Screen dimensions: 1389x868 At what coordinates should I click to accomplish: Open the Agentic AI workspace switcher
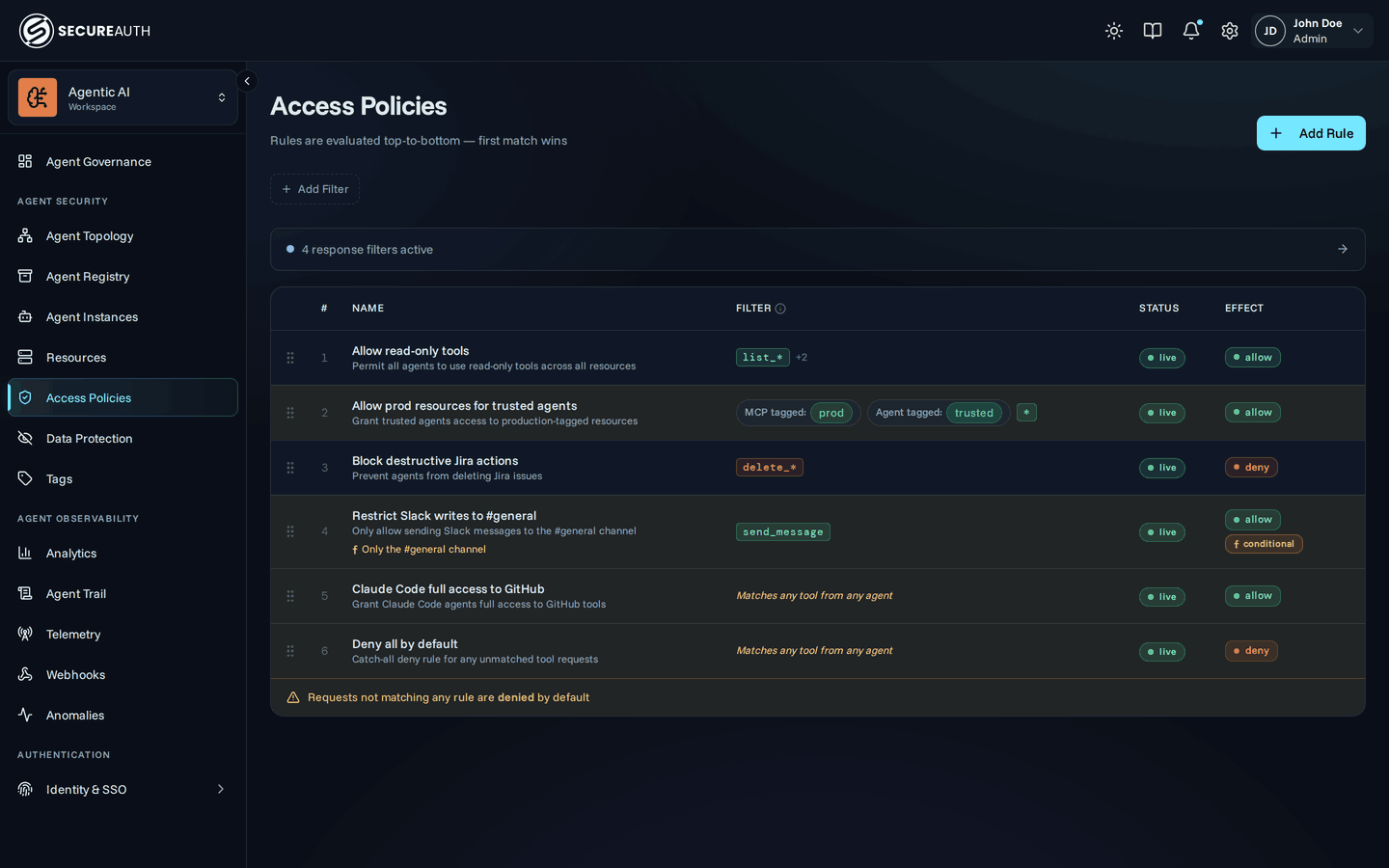pyautogui.click(x=123, y=97)
